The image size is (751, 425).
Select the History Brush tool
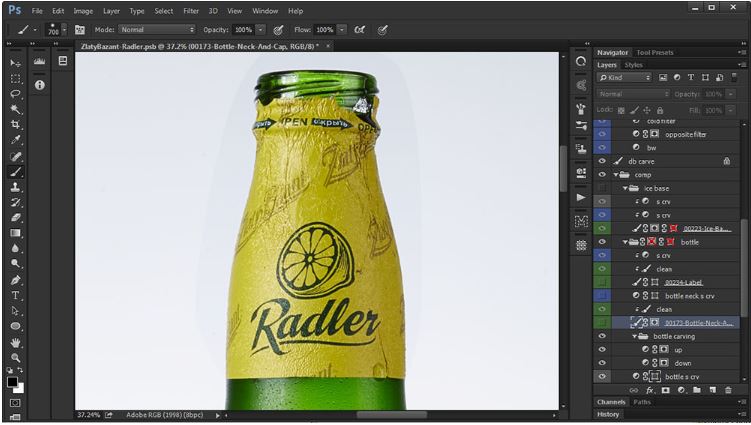coord(15,202)
